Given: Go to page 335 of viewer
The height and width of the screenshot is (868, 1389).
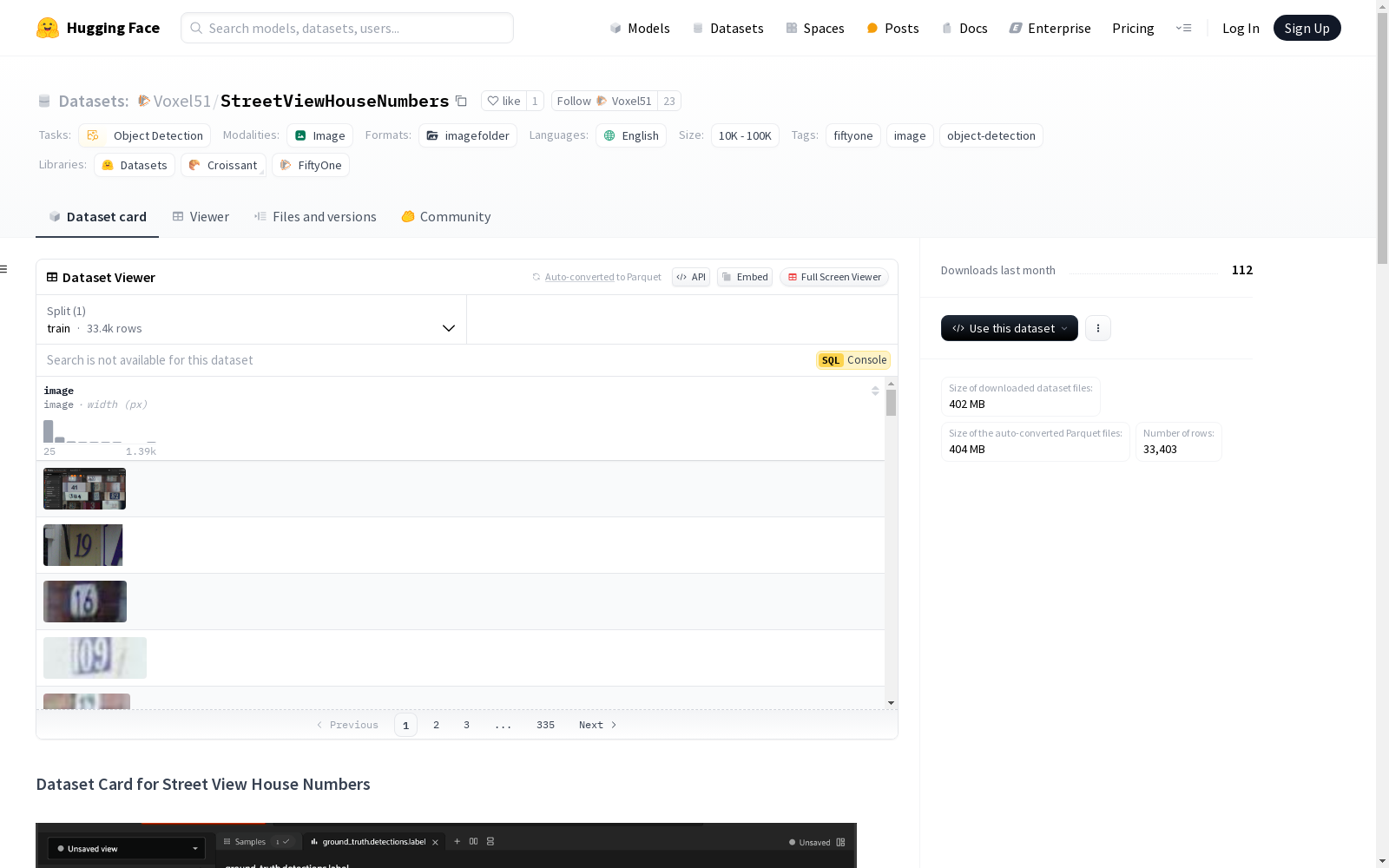Looking at the screenshot, I should click(x=545, y=725).
